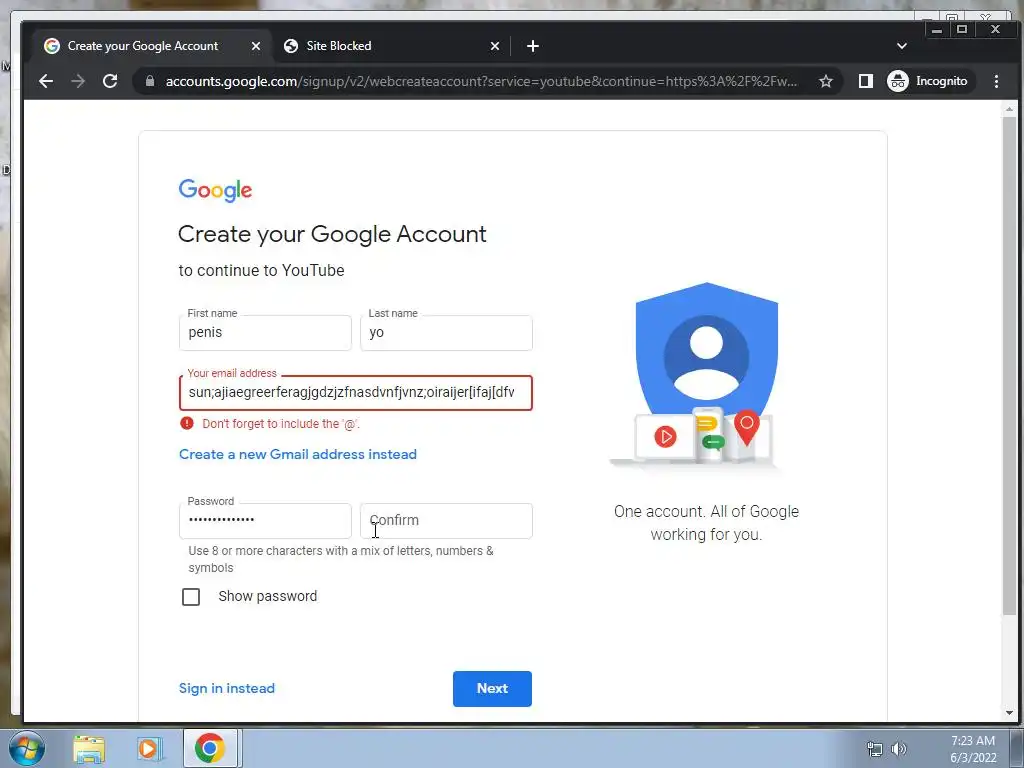Bookmark this page with the star icon
1024x768 pixels.
826,81
